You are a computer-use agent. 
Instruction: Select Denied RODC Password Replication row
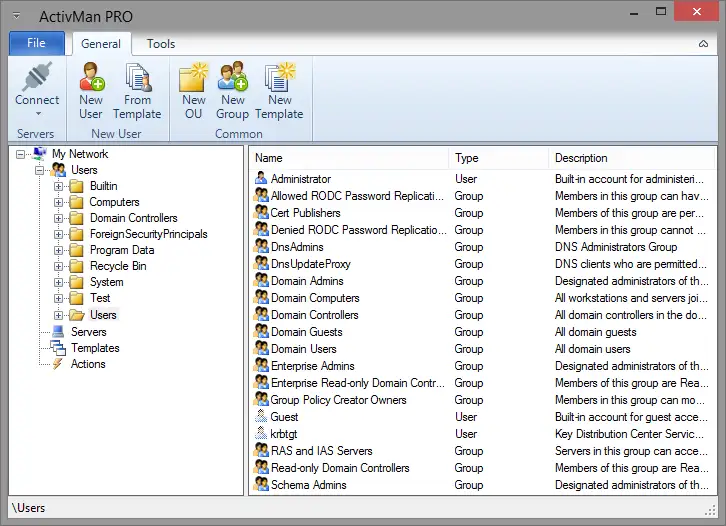pyautogui.click(x=483, y=230)
